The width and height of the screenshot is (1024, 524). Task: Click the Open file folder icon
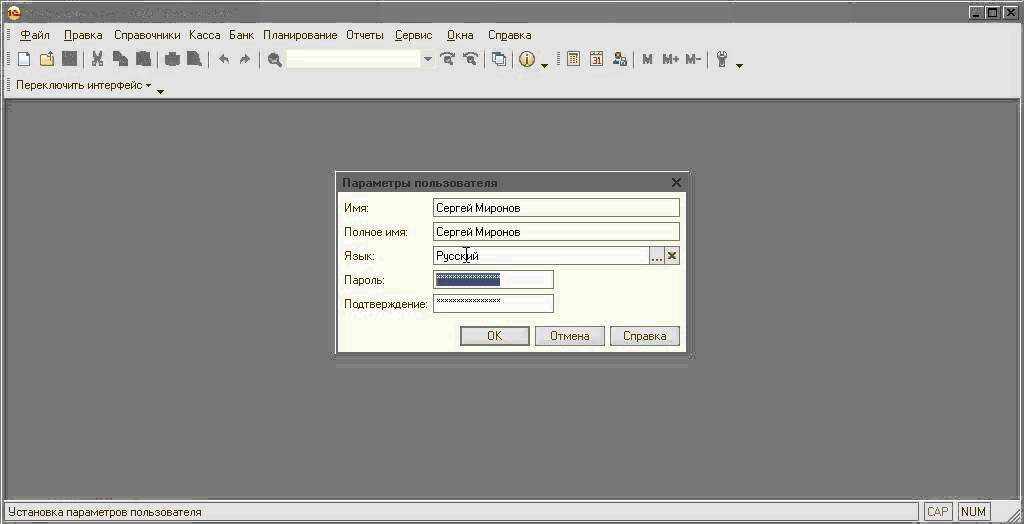tap(46, 59)
